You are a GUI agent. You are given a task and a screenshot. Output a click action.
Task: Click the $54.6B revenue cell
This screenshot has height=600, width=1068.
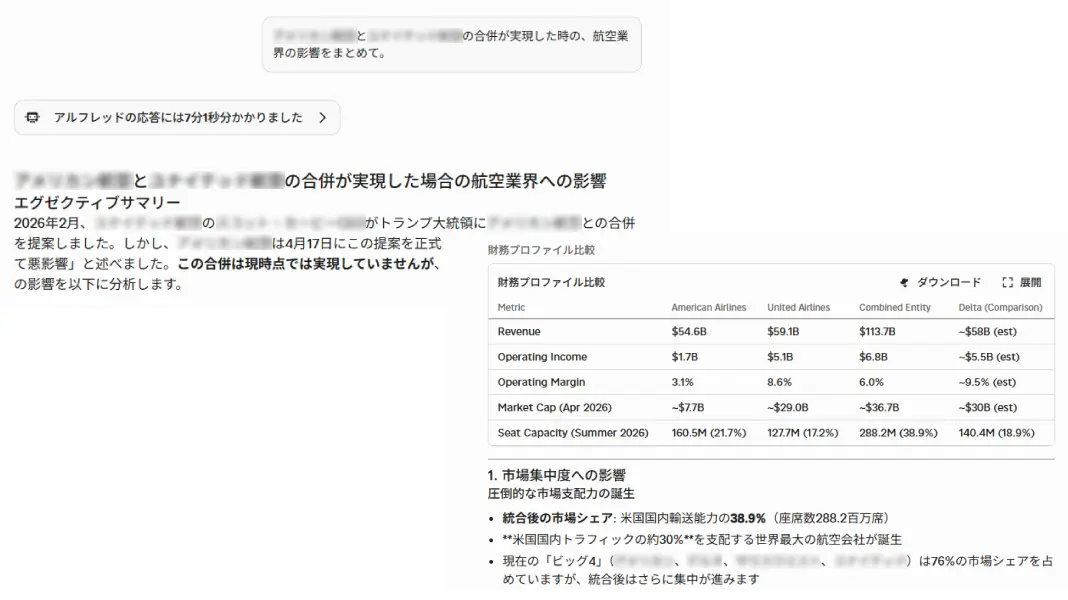(x=689, y=332)
